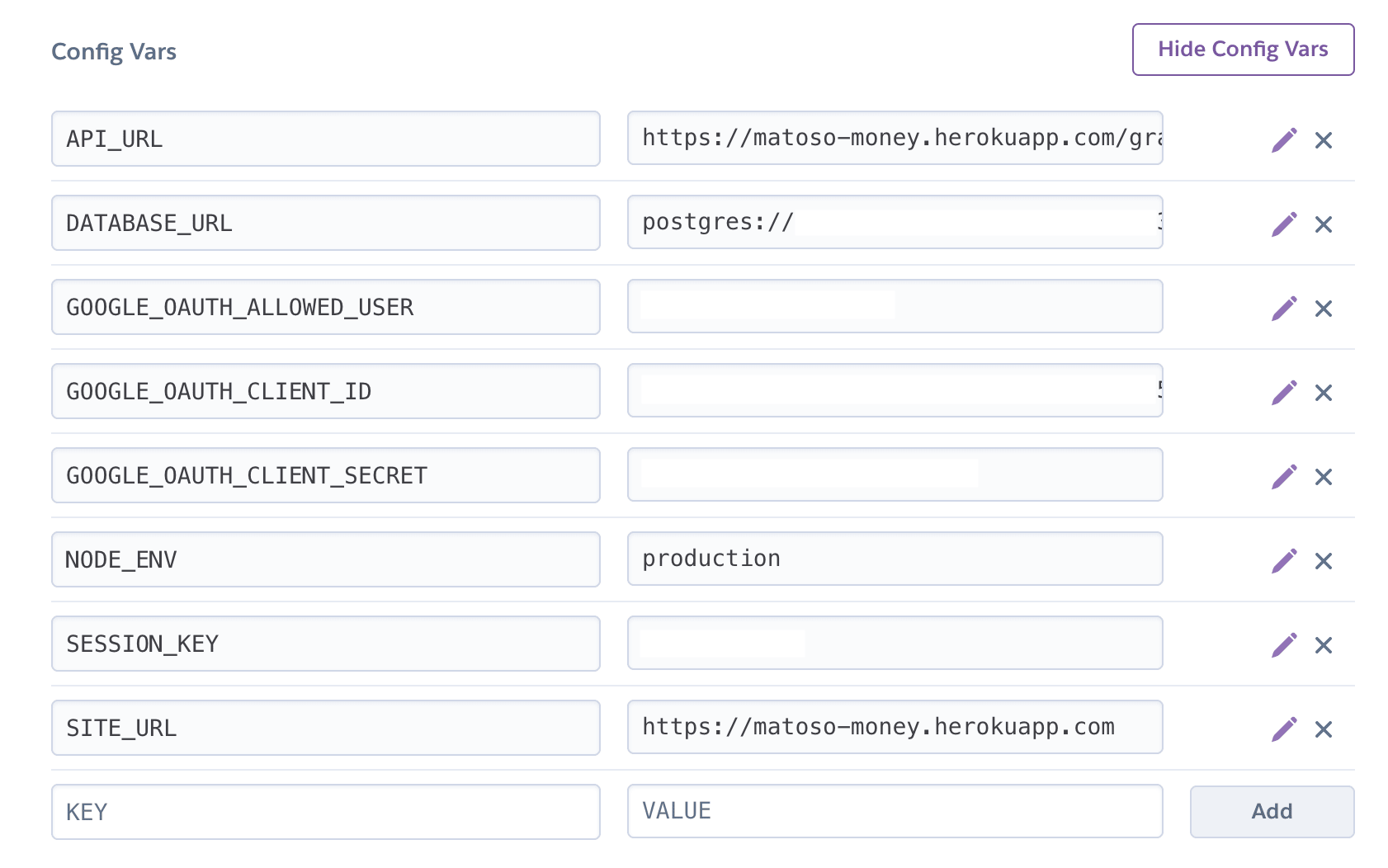Delete the GOOGLE_OAUTH_ALLOWED_USER variable
1388x868 pixels.
[1324, 309]
